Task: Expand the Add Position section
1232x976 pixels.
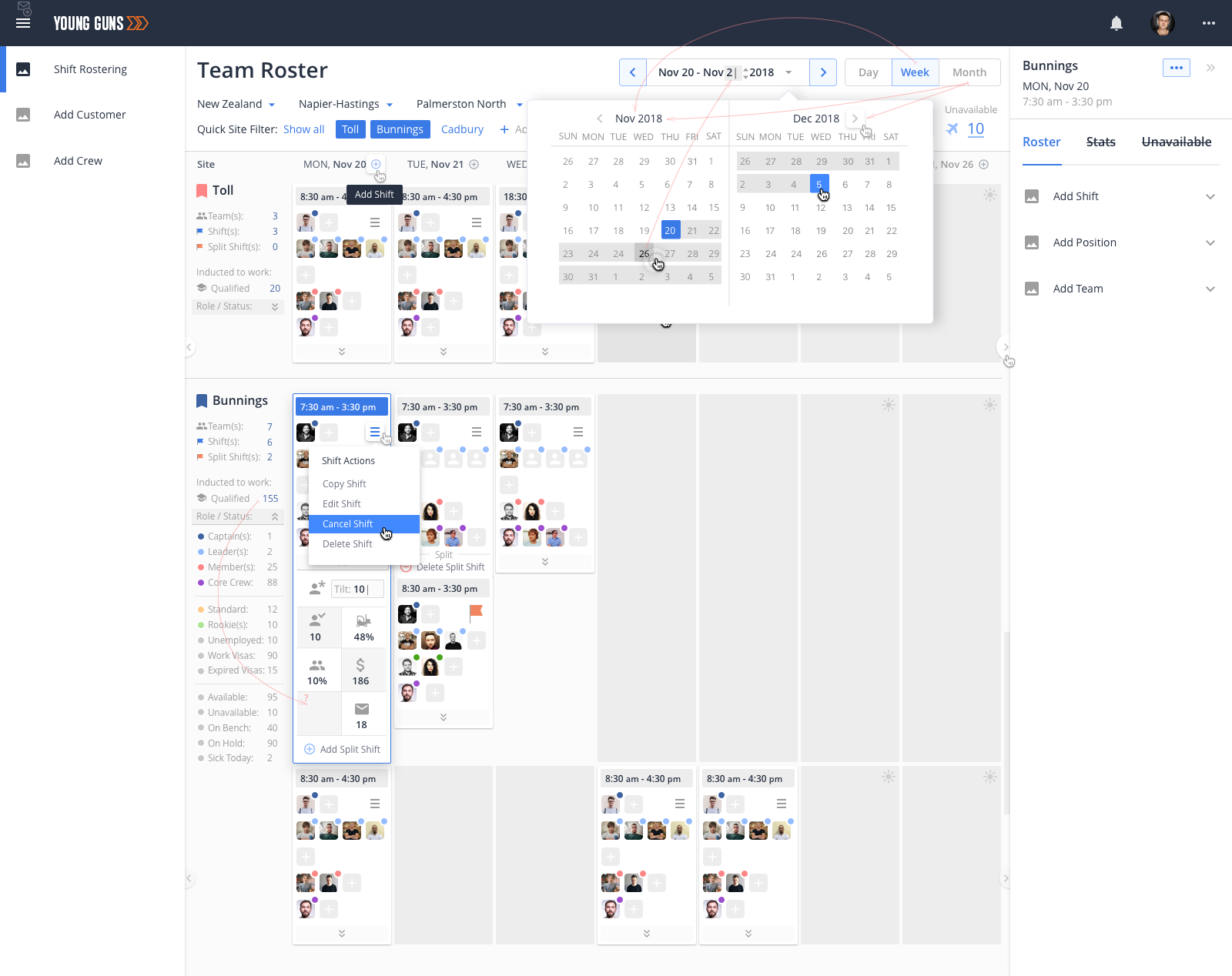Action: pyautogui.click(x=1120, y=242)
